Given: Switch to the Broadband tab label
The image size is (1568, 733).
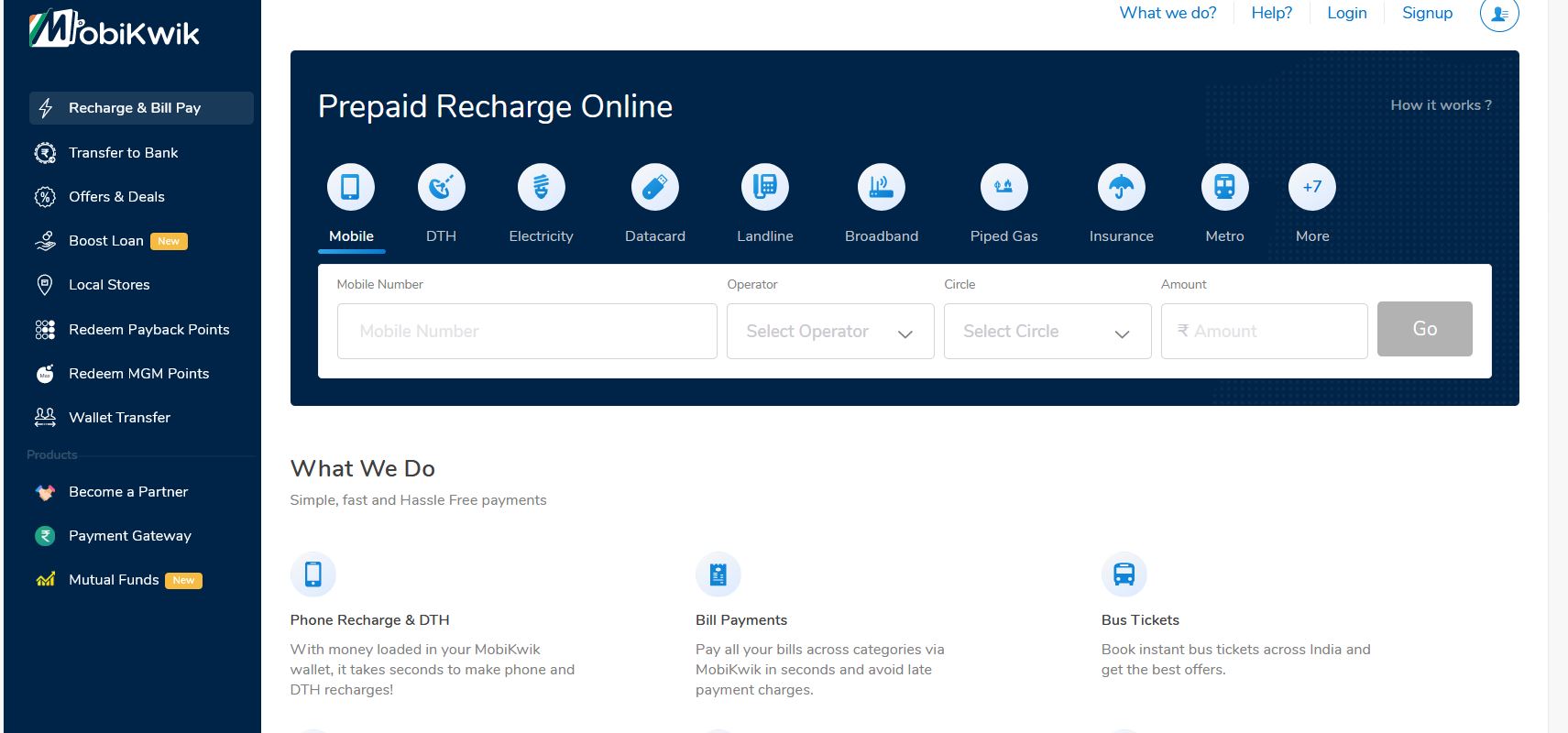Looking at the screenshot, I should pos(882,236).
